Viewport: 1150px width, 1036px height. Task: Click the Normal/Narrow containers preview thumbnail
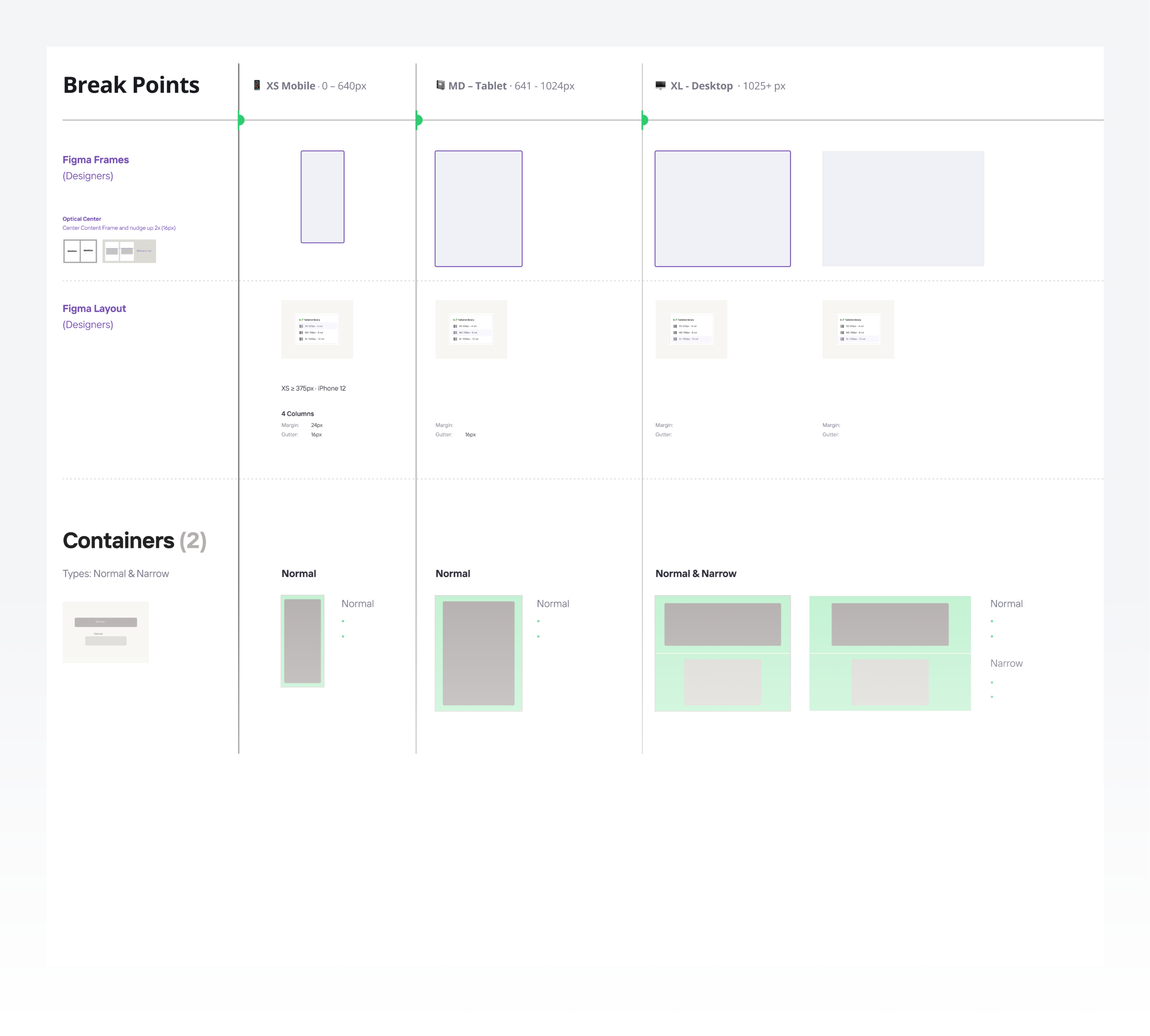[106, 632]
